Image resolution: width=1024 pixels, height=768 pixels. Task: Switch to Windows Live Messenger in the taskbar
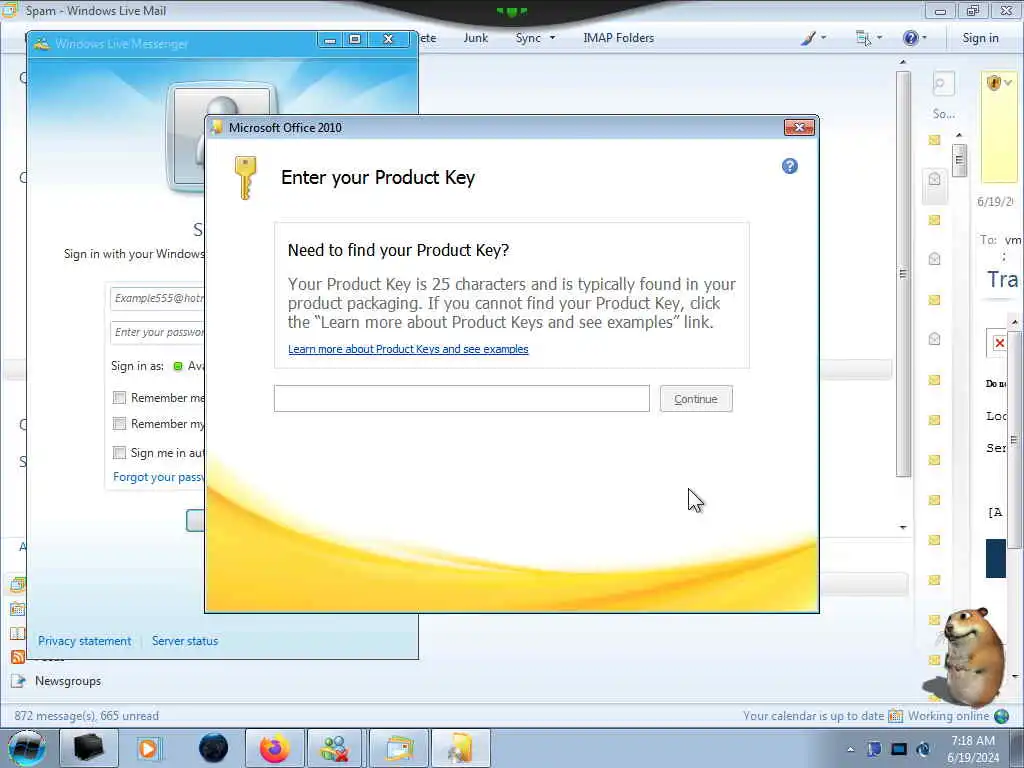coord(334,748)
